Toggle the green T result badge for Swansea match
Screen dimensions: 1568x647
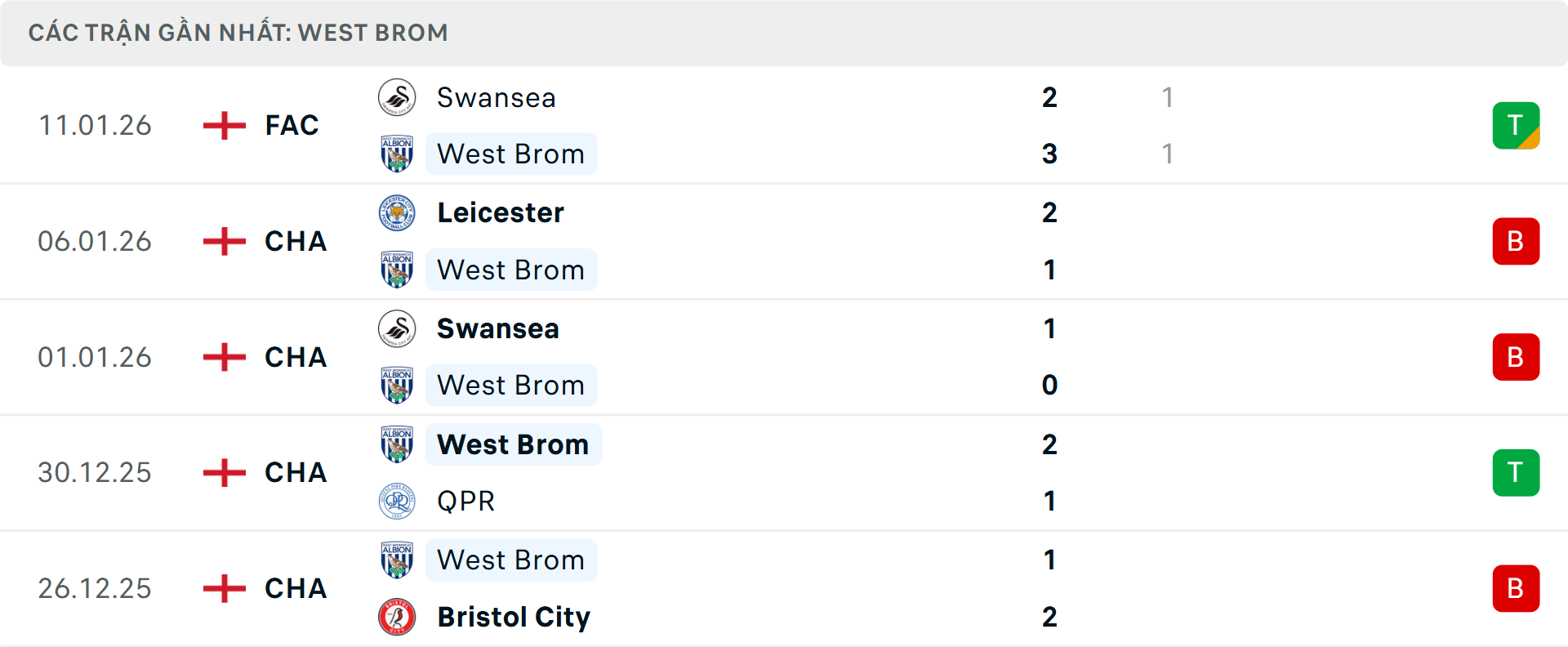coord(1516,125)
